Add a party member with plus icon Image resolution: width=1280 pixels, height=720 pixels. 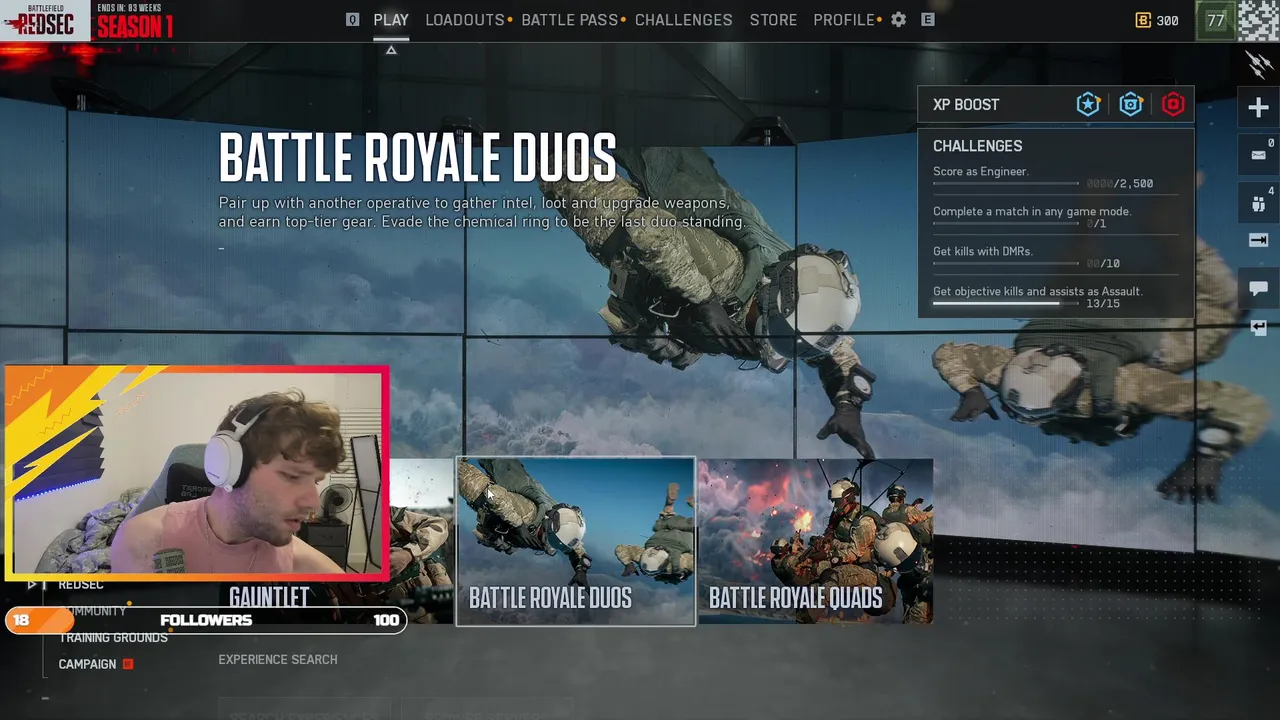pos(1259,107)
